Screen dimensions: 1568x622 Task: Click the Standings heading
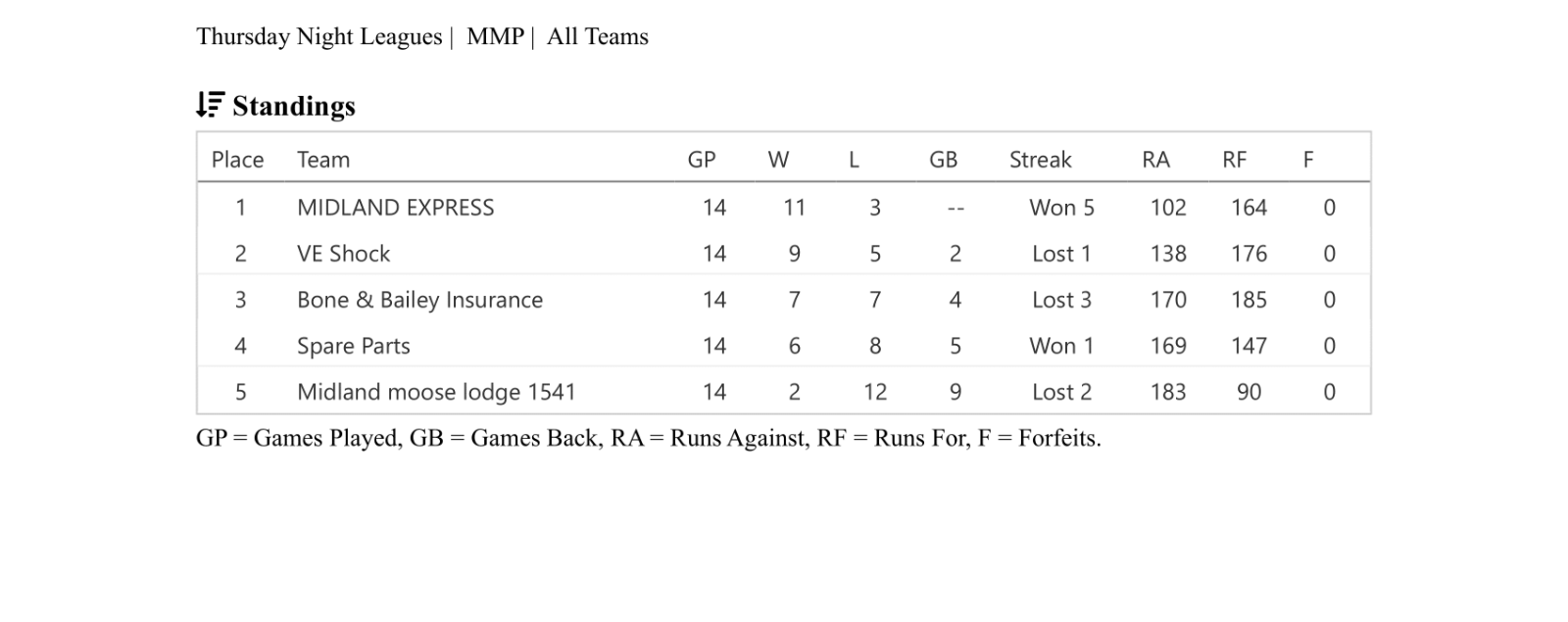click(293, 106)
